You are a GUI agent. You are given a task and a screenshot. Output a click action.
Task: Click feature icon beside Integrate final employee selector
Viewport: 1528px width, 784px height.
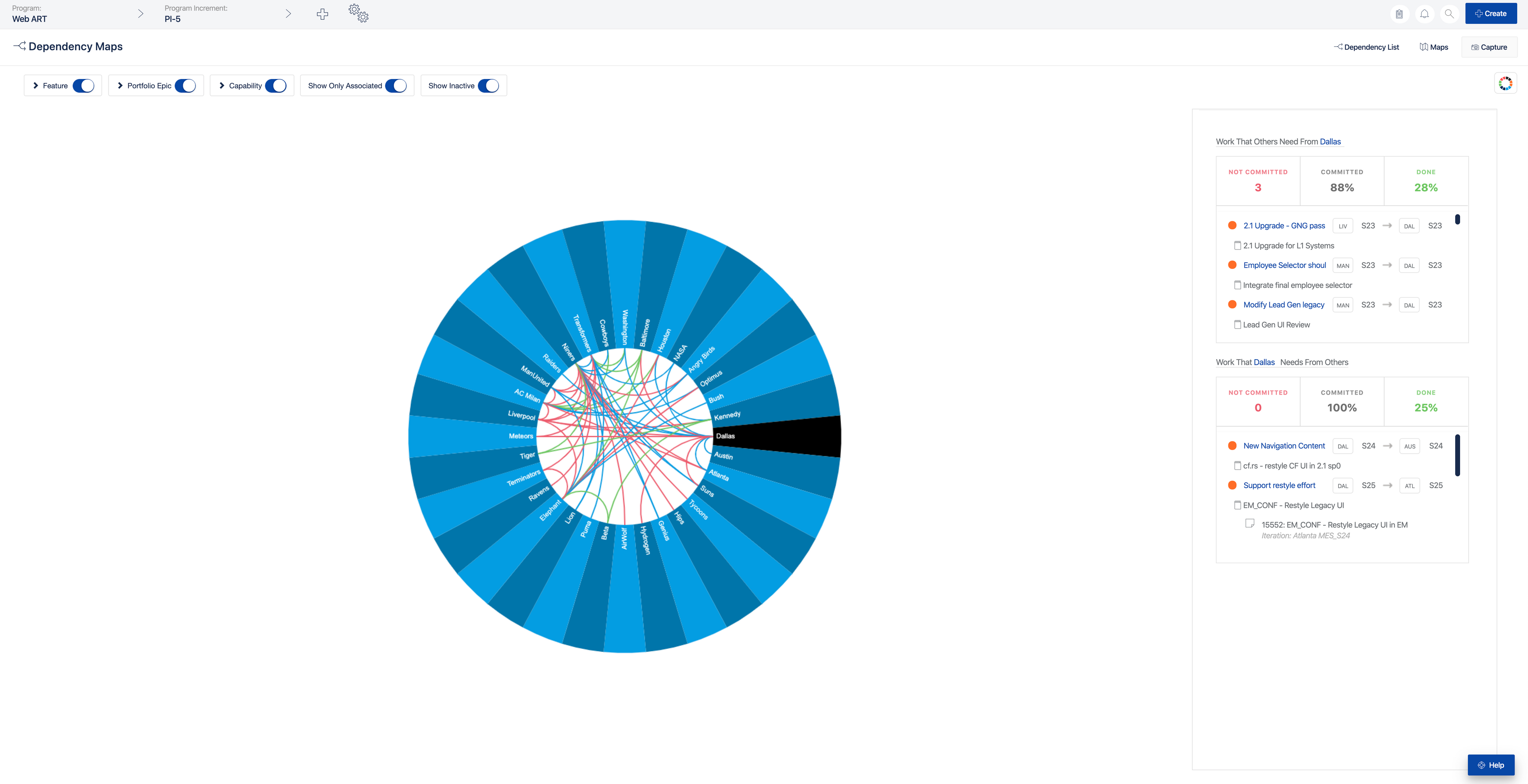click(x=1237, y=285)
